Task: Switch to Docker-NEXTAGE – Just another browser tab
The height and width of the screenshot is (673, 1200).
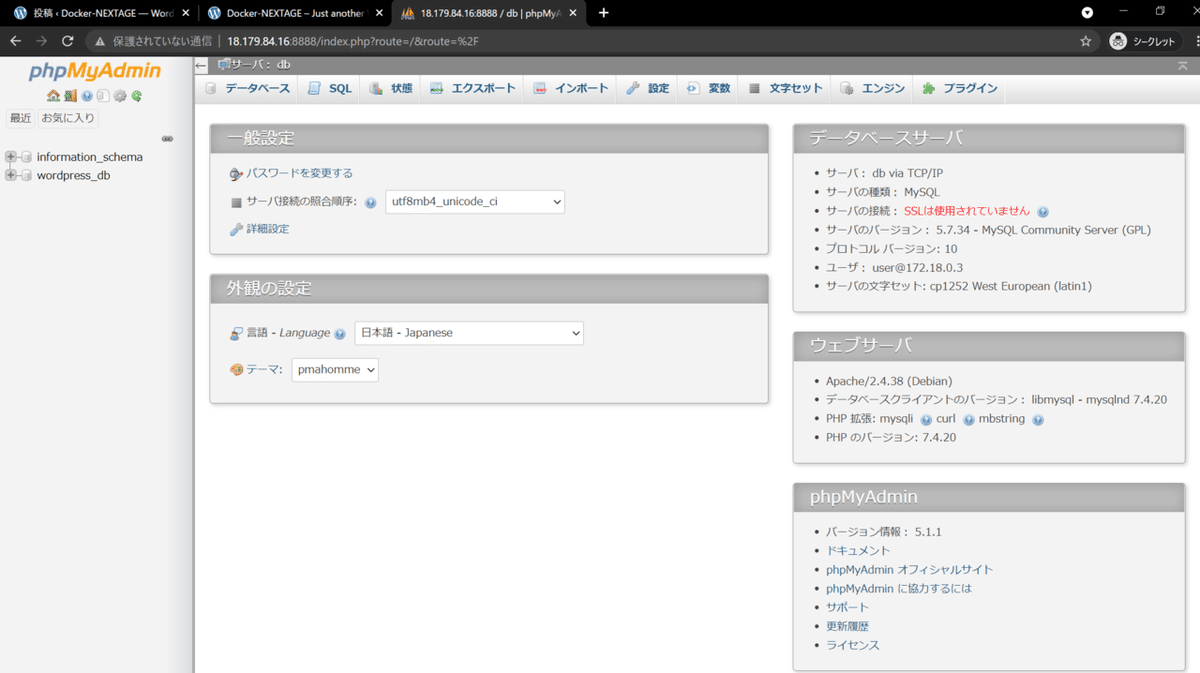Action: pos(295,13)
